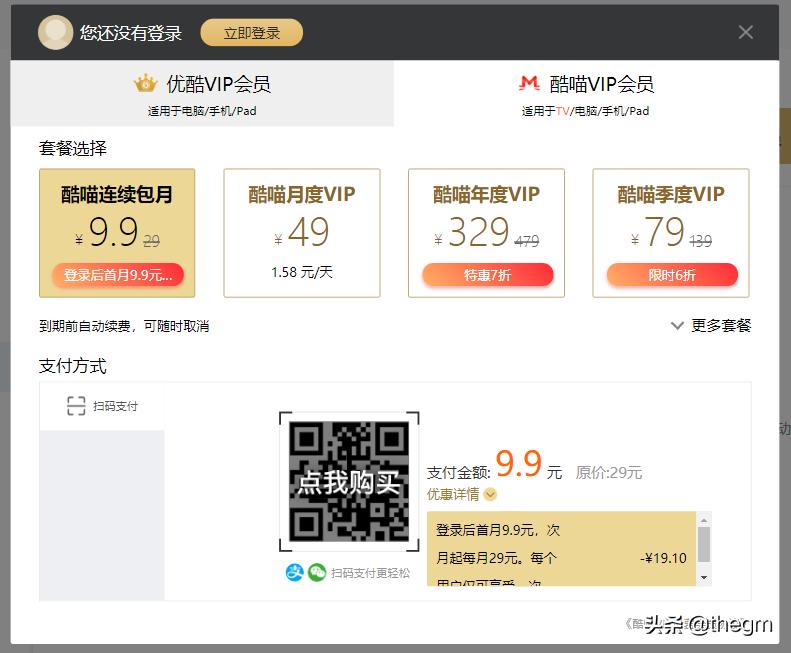Click the 您还没有登录 status text
Screen dimensions: 791x653
tap(131, 33)
